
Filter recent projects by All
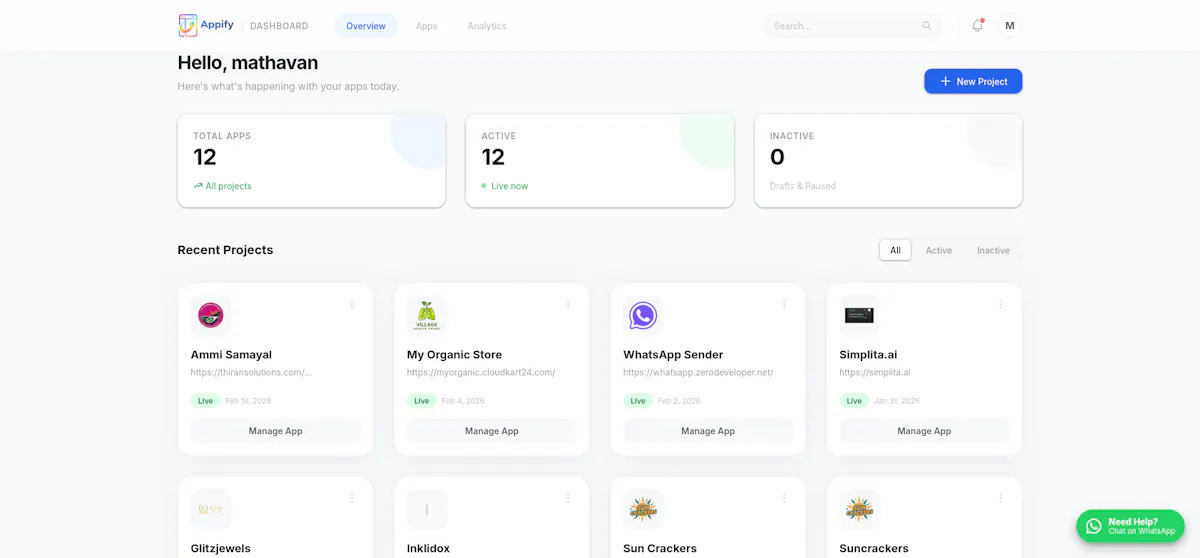[895, 250]
